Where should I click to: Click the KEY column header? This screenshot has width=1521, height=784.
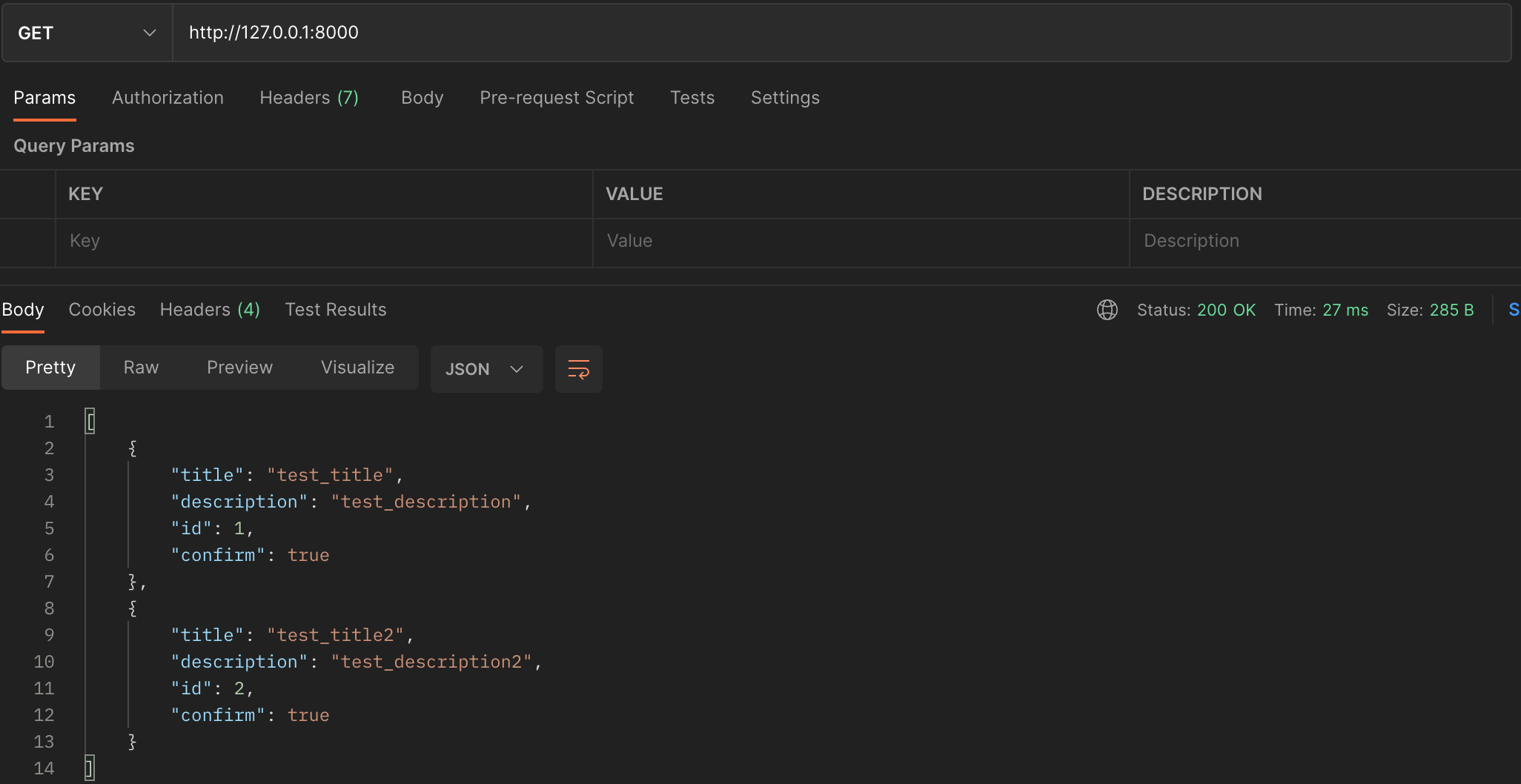[x=85, y=194]
